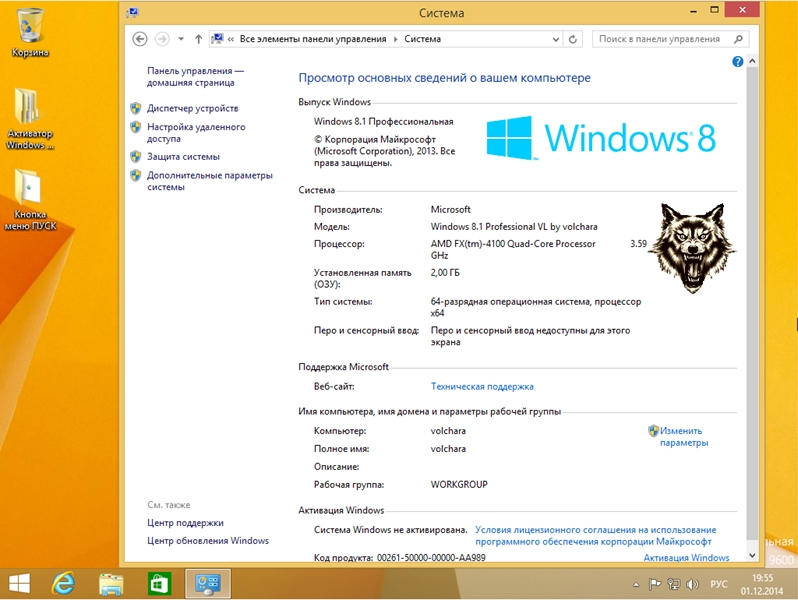Open the Start button on taskbar

(x=19, y=583)
